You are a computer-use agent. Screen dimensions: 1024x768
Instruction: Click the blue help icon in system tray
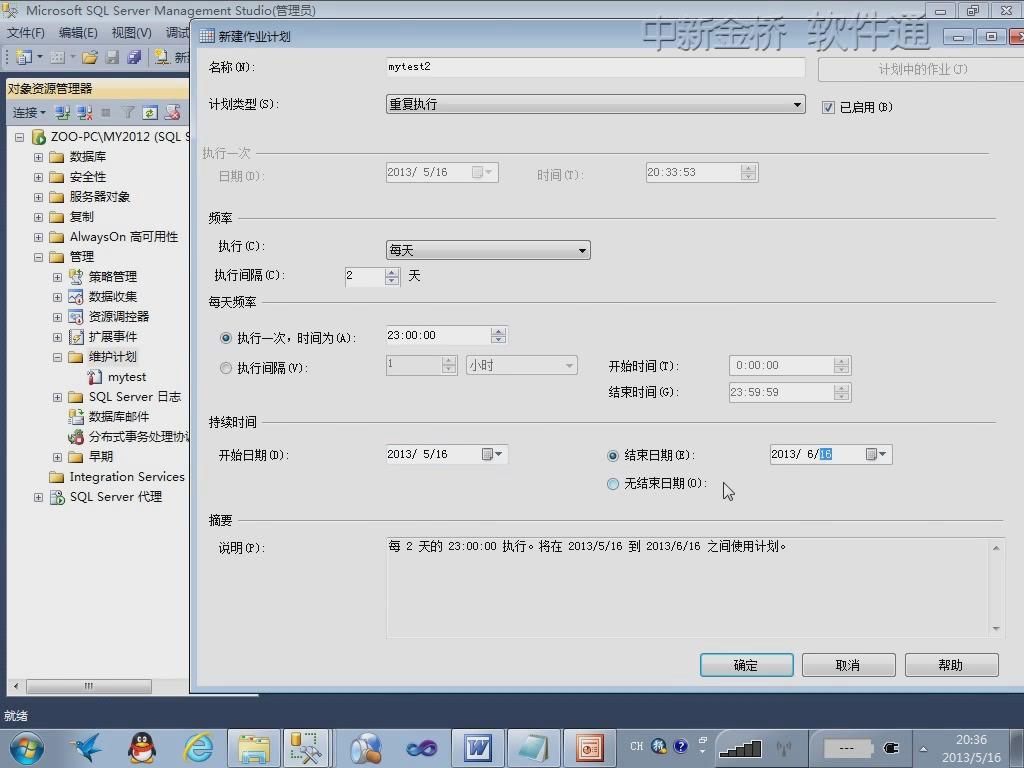point(680,746)
